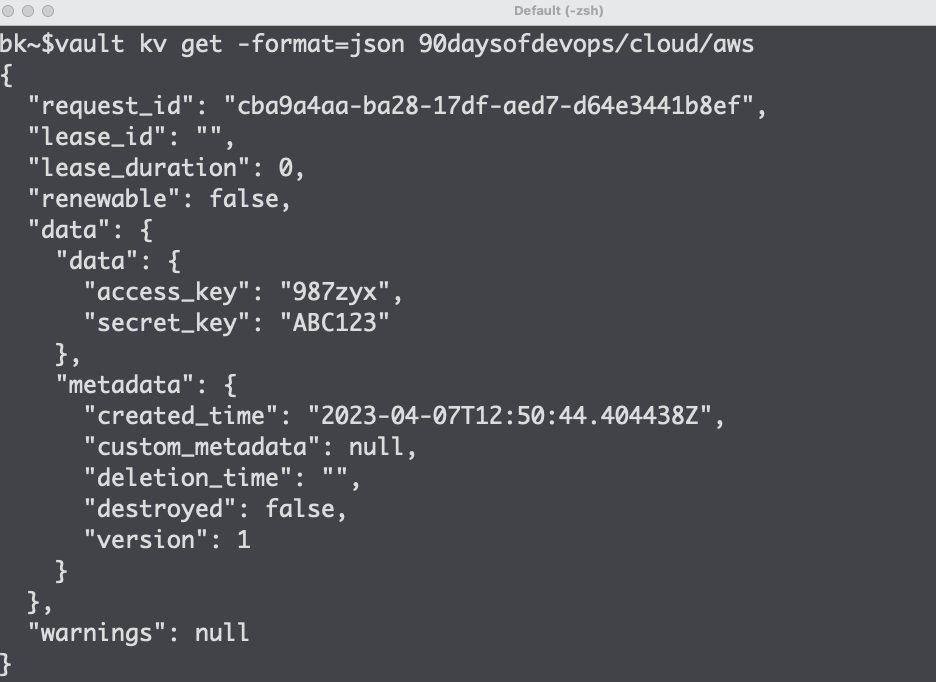936x682 pixels.
Task: Click the zoom window button
Action: tap(48, 11)
